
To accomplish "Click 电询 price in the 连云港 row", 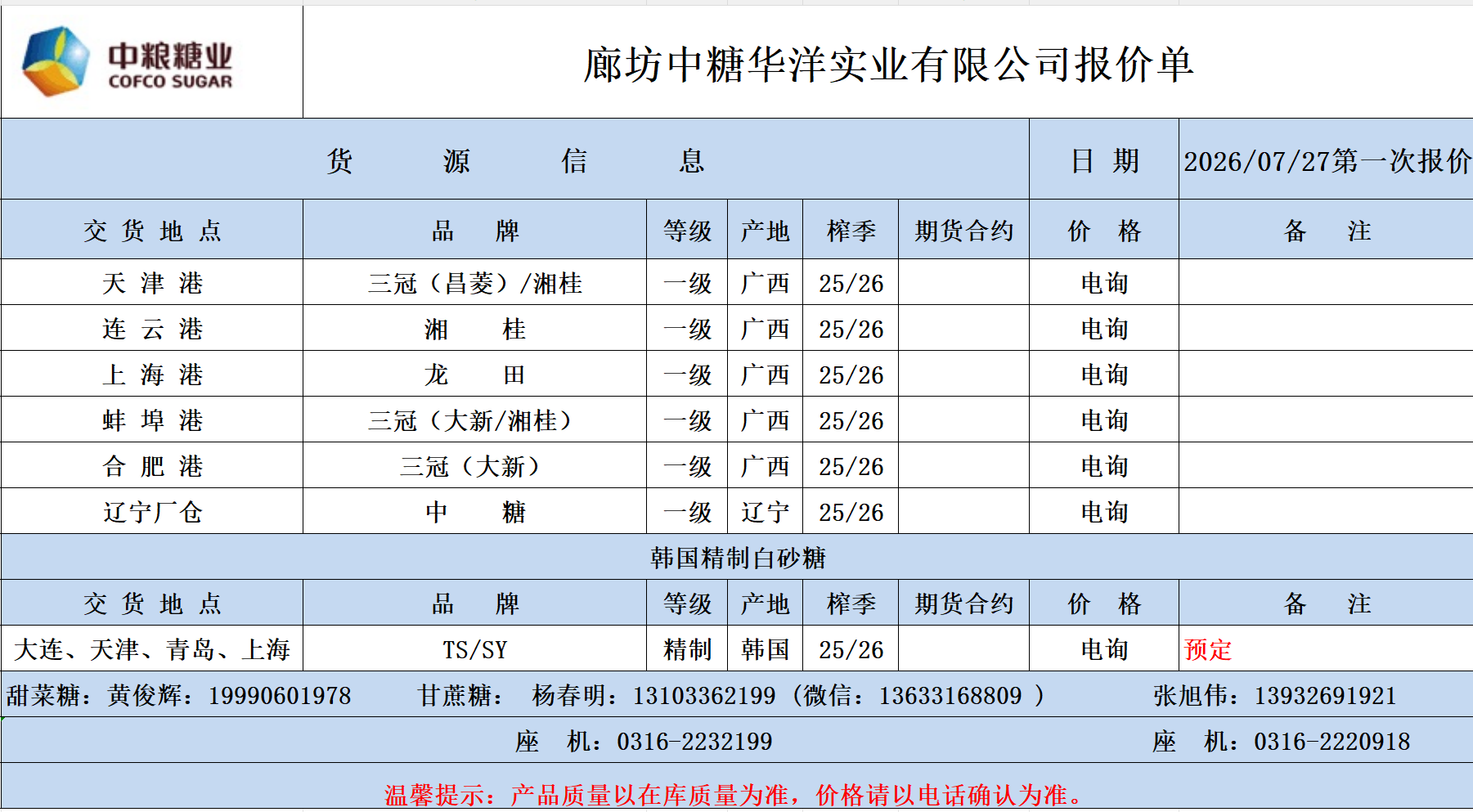I will point(1104,329).
